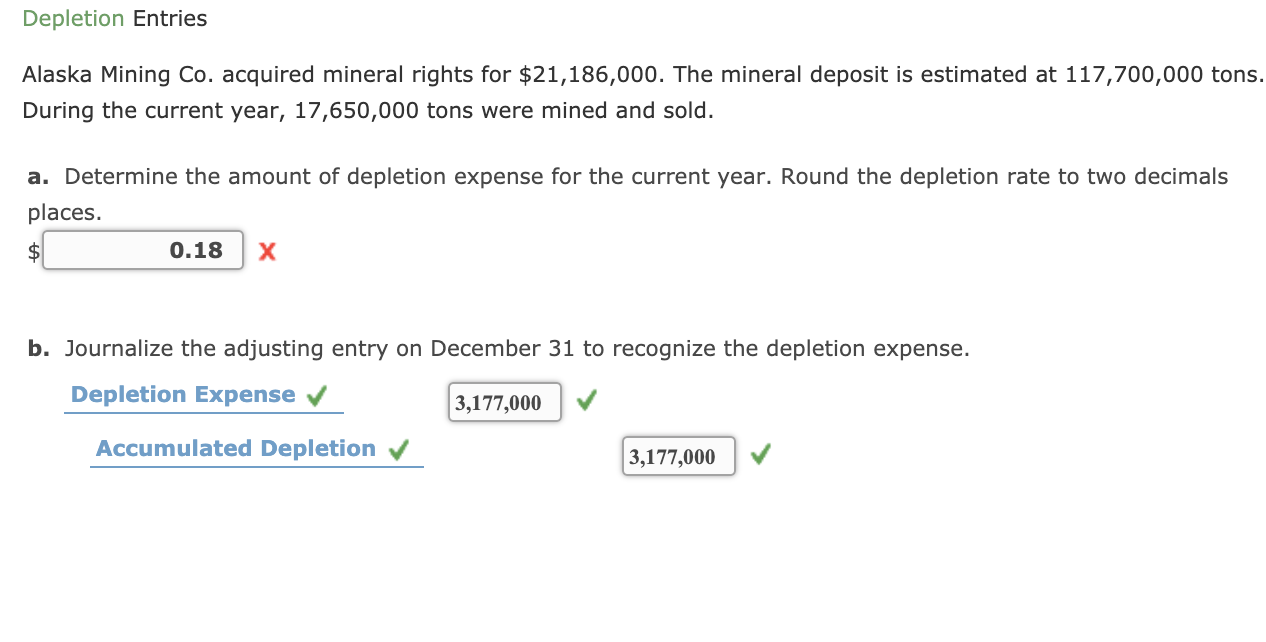Click the underline beneath Accumulated Depletion

pyautogui.click(x=257, y=465)
